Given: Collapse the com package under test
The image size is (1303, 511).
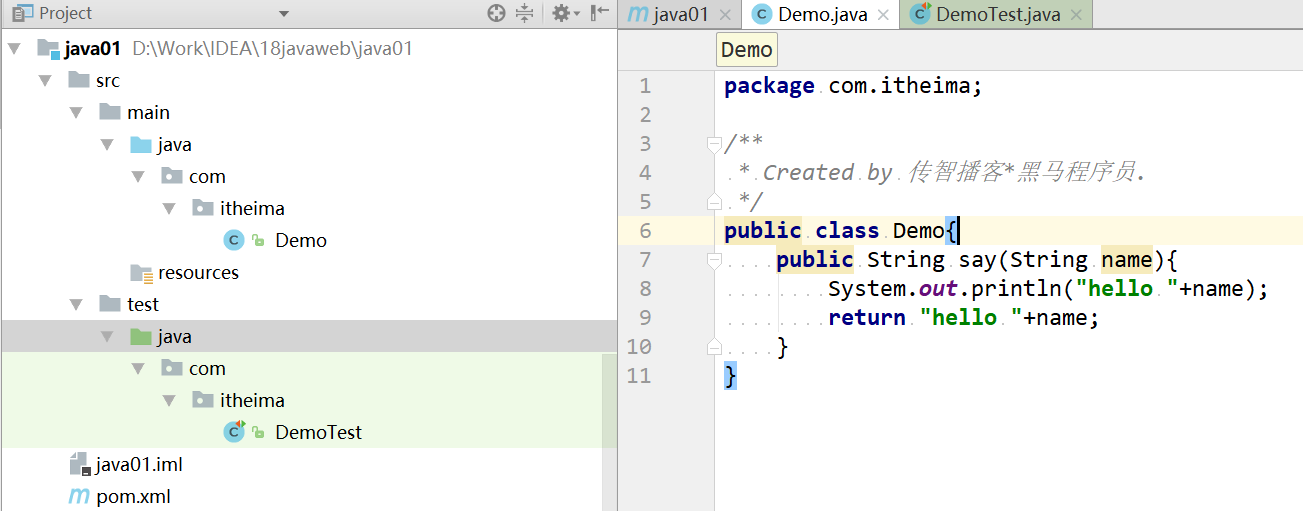Looking at the screenshot, I should tap(137, 368).
